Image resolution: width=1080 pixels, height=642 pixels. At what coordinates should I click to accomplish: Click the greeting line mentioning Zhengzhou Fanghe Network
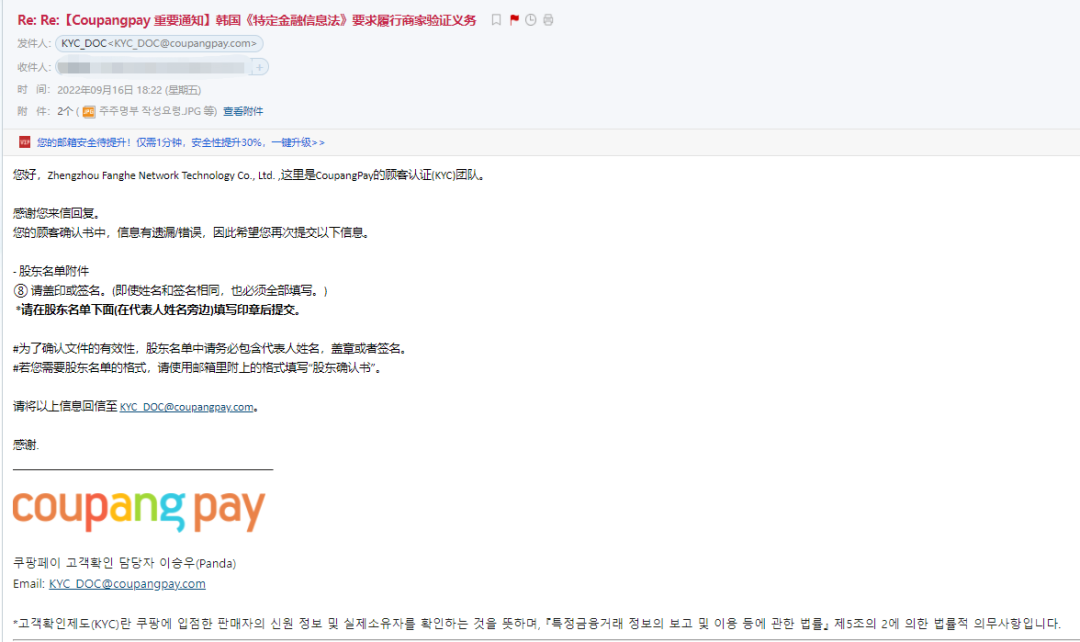(250, 175)
